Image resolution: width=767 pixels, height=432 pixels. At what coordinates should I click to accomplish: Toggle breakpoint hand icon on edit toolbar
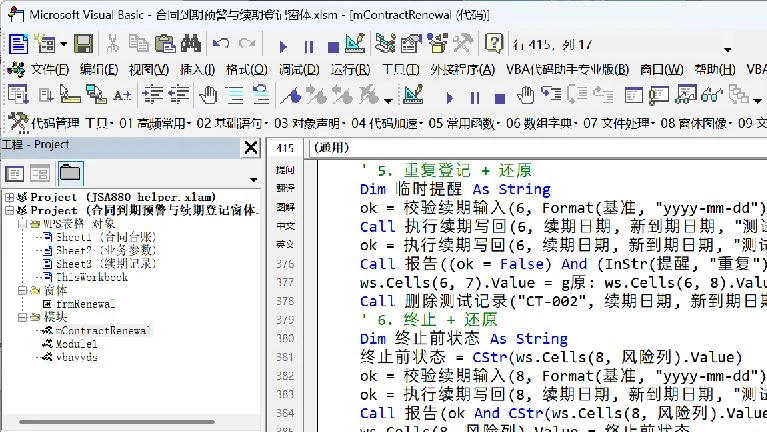[x=208, y=94]
